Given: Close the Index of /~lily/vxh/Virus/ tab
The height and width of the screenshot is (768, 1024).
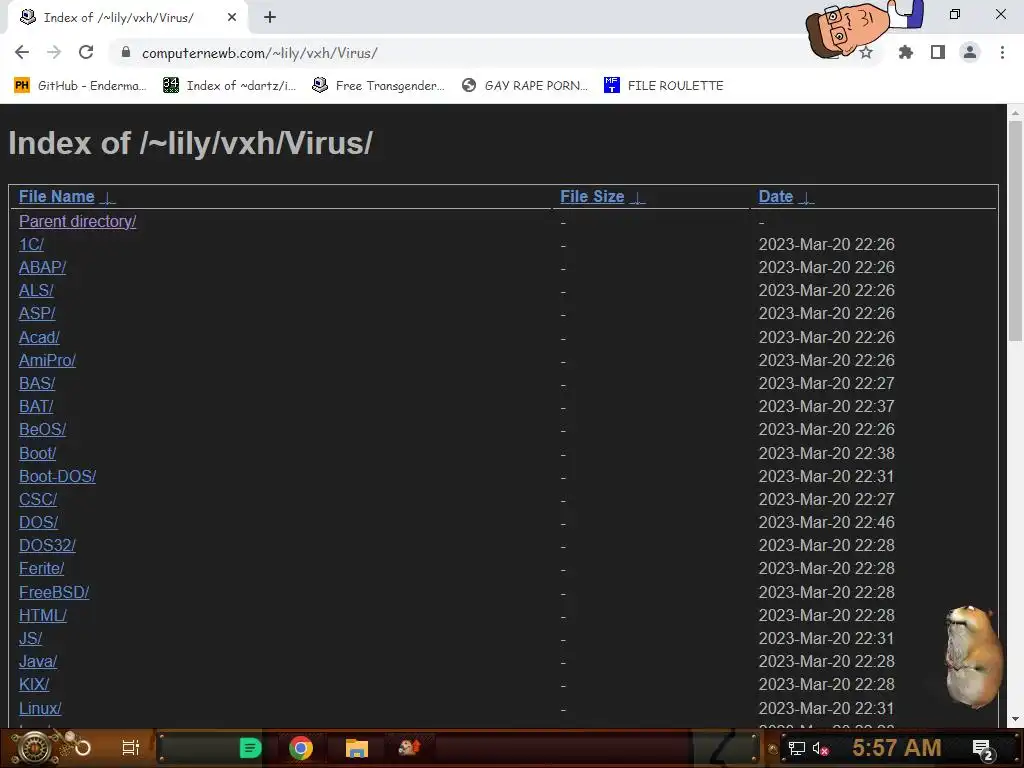Looking at the screenshot, I should [x=232, y=18].
